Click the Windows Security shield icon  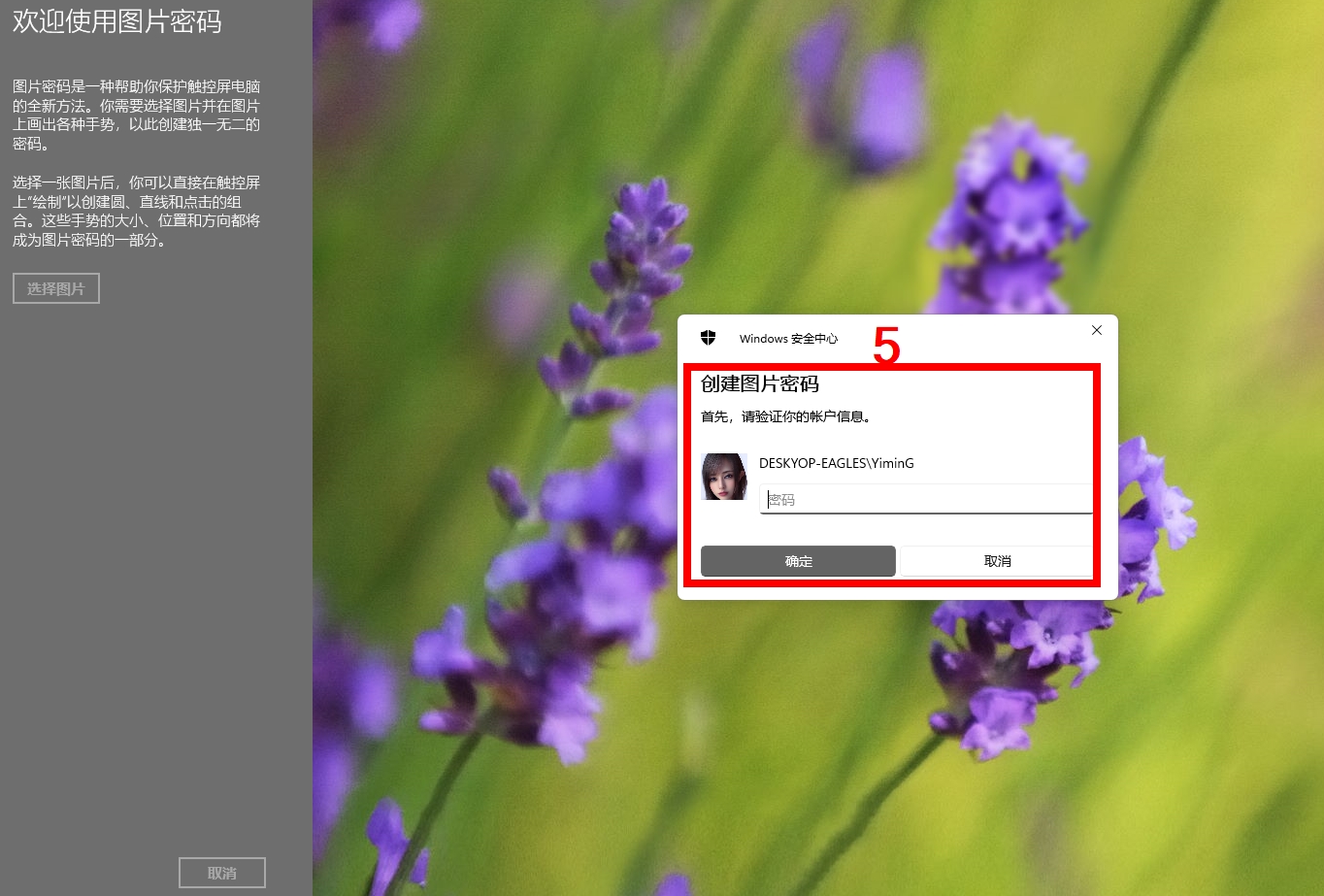[709, 338]
